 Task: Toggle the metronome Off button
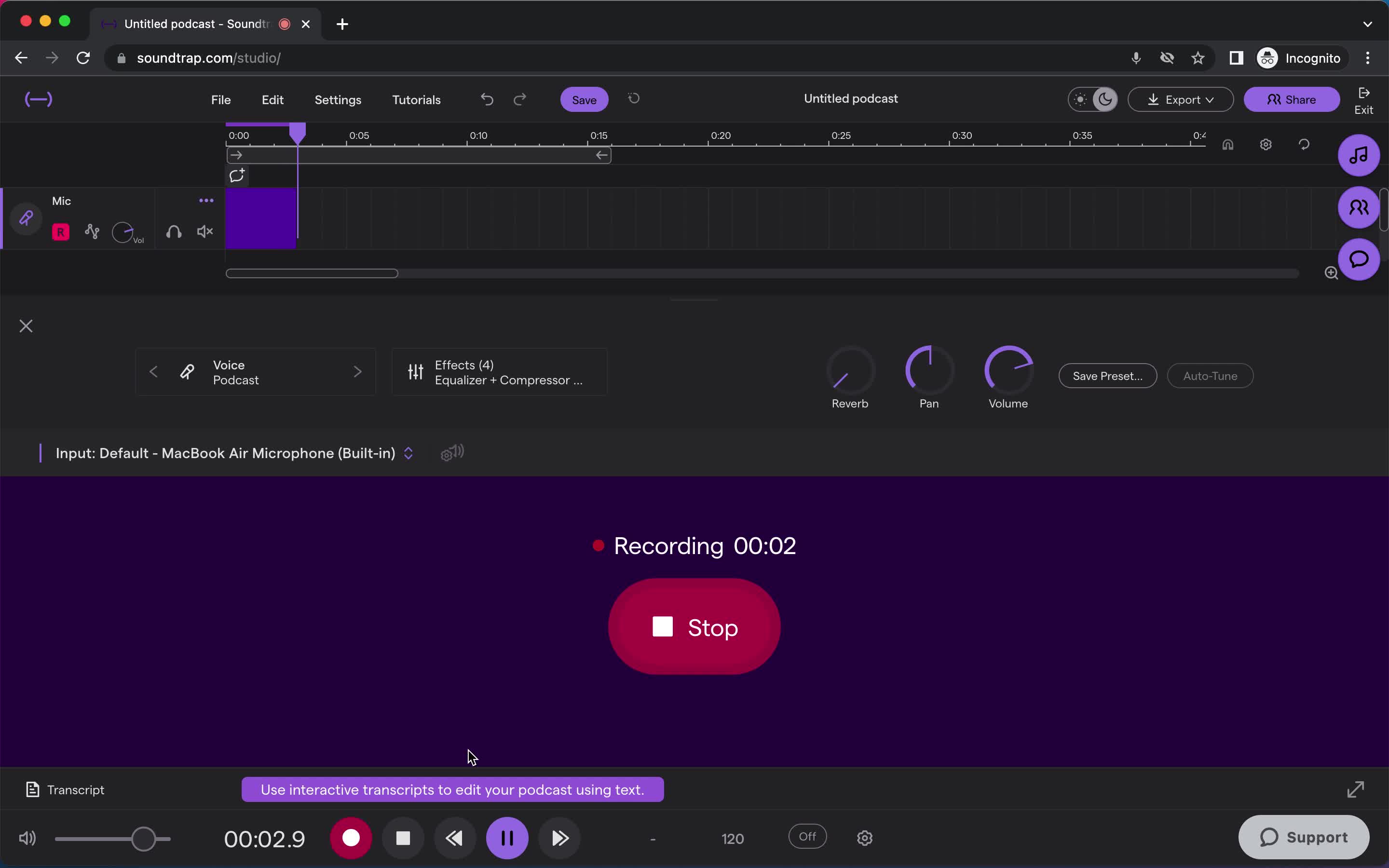coord(807,837)
